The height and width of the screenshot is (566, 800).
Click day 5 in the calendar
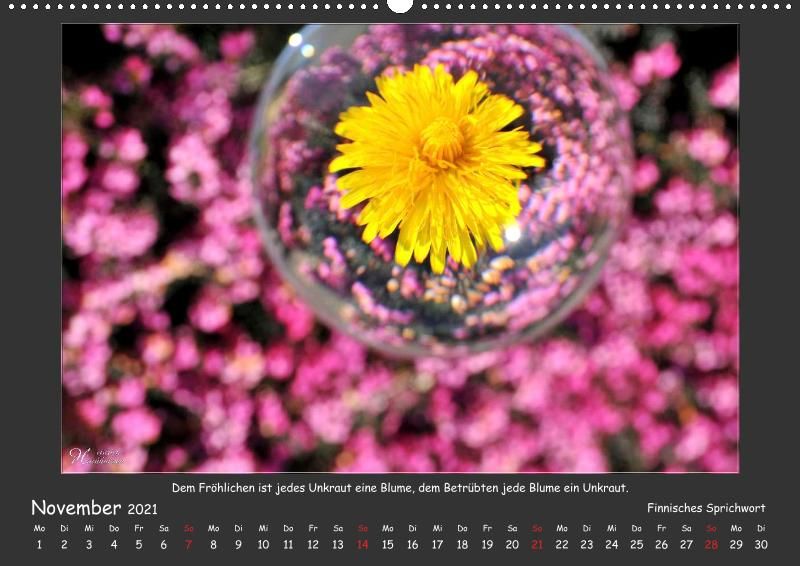click(139, 545)
